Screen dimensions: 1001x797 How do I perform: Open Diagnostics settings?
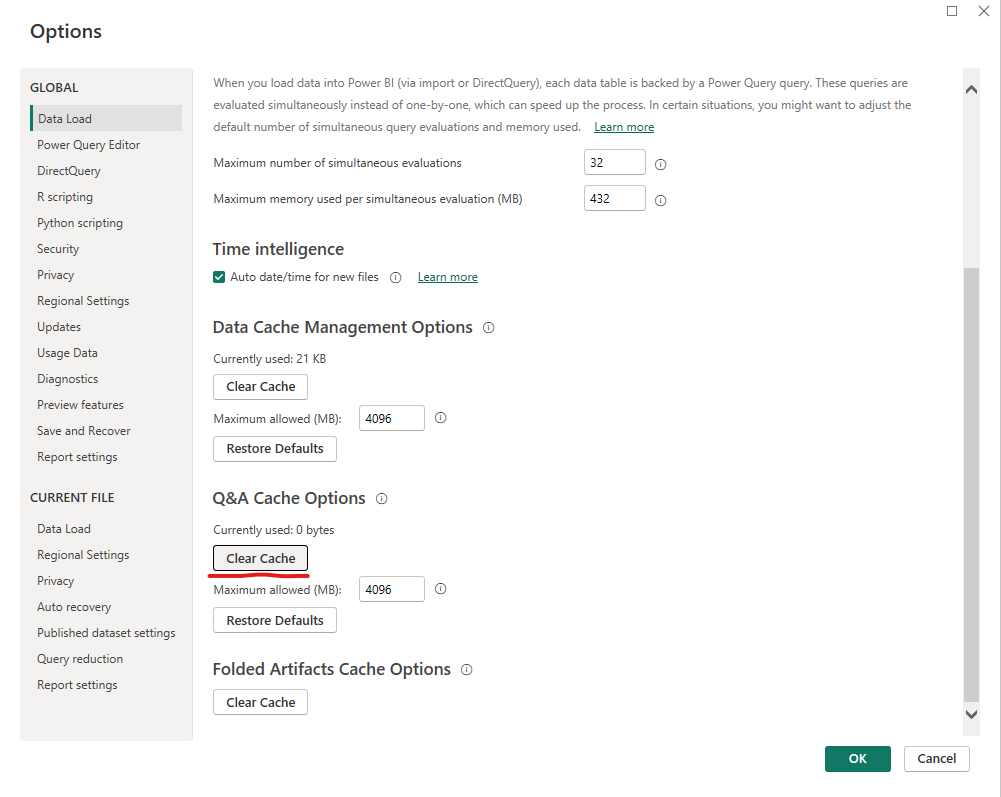(68, 379)
